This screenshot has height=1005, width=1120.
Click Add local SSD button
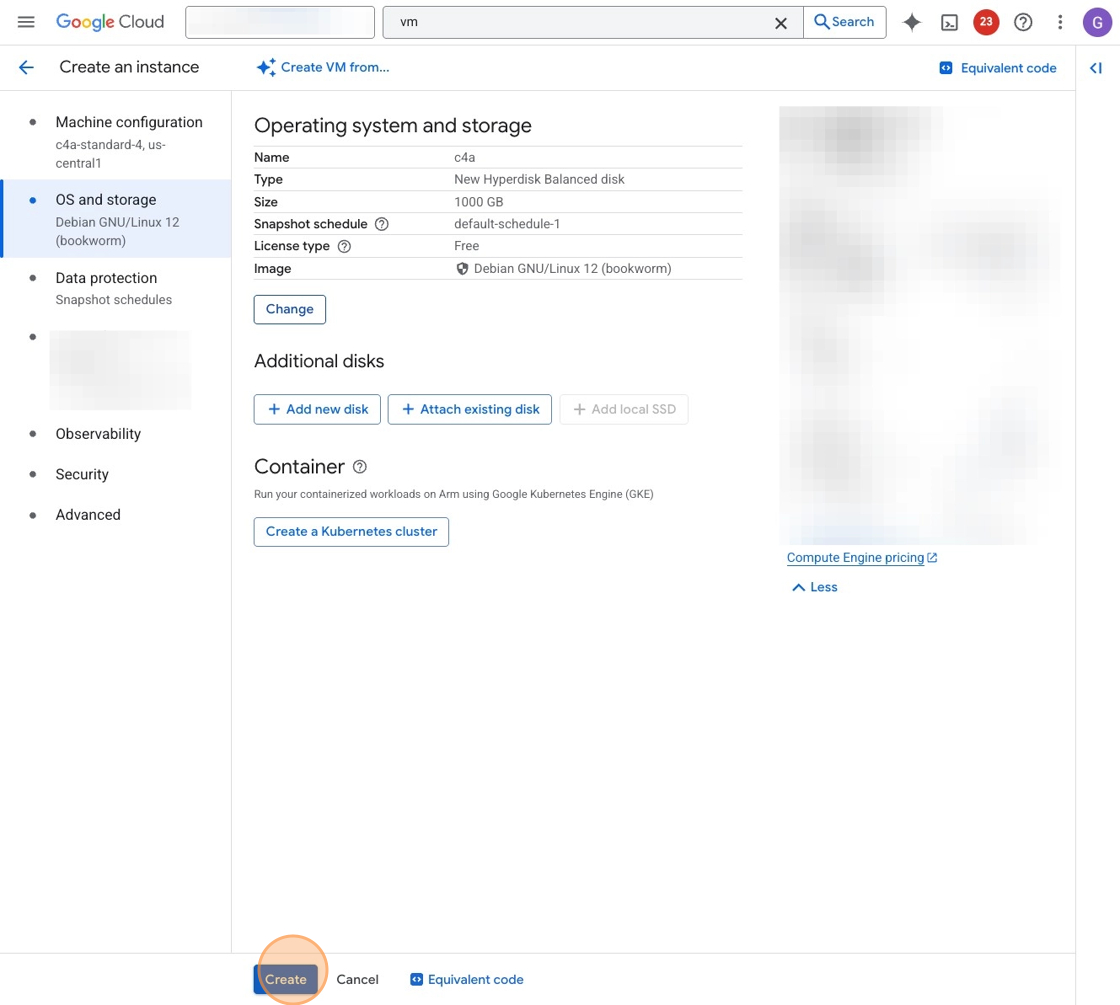click(x=624, y=409)
